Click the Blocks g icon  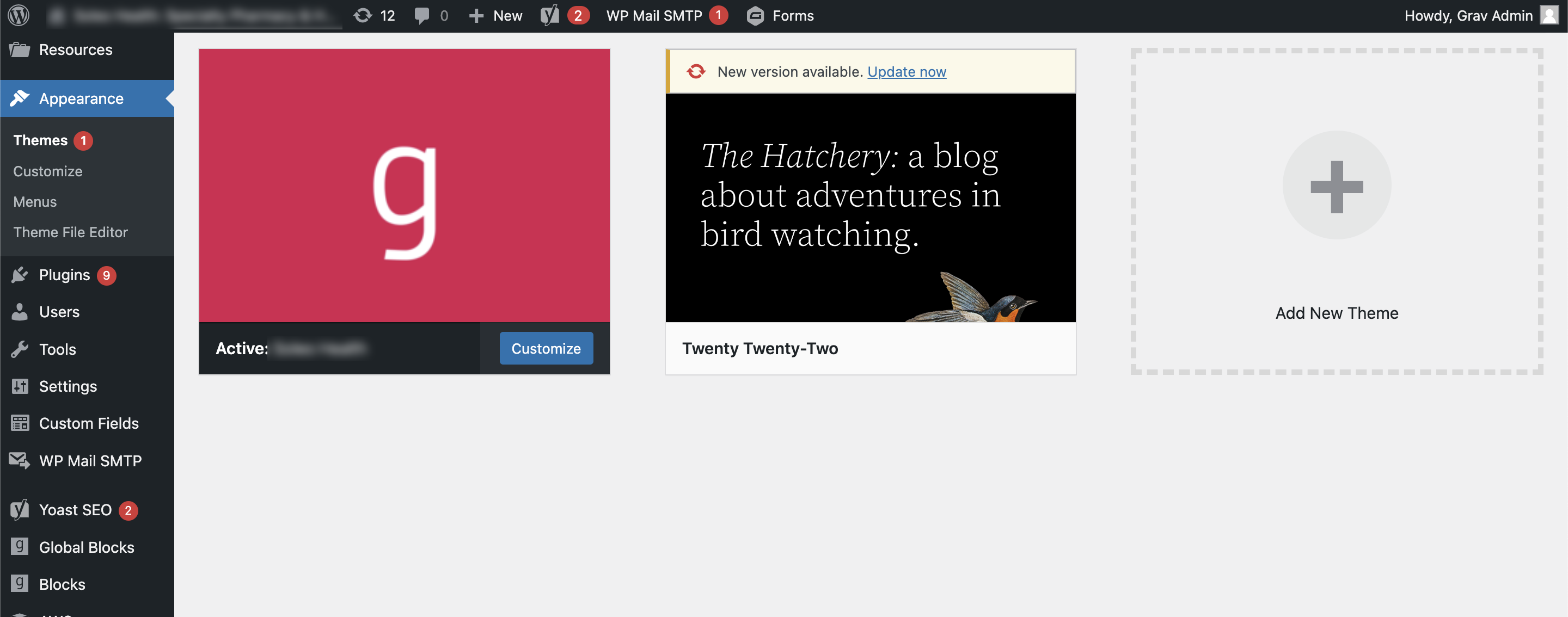click(20, 583)
